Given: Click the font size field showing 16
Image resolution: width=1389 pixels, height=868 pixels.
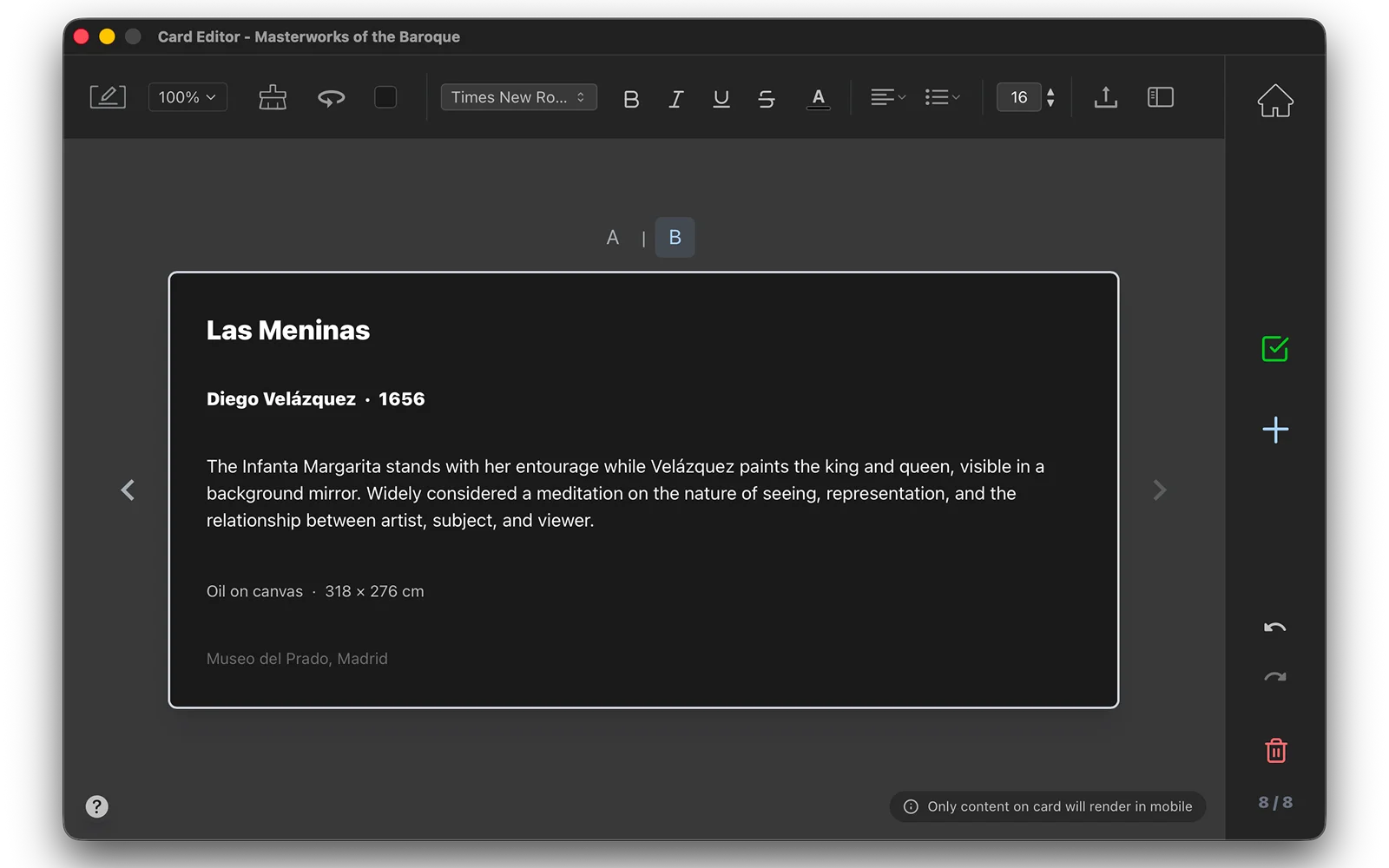Looking at the screenshot, I should pos(1018,97).
